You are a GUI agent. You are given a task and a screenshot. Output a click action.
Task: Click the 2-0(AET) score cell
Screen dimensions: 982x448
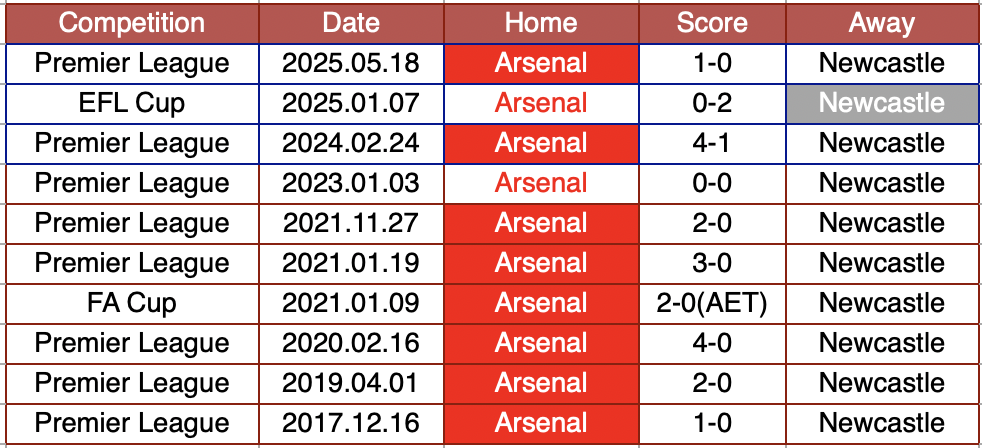click(x=712, y=303)
